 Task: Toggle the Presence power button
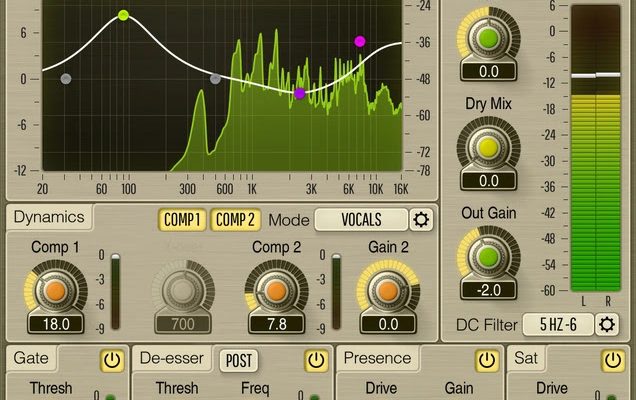(x=487, y=359)
